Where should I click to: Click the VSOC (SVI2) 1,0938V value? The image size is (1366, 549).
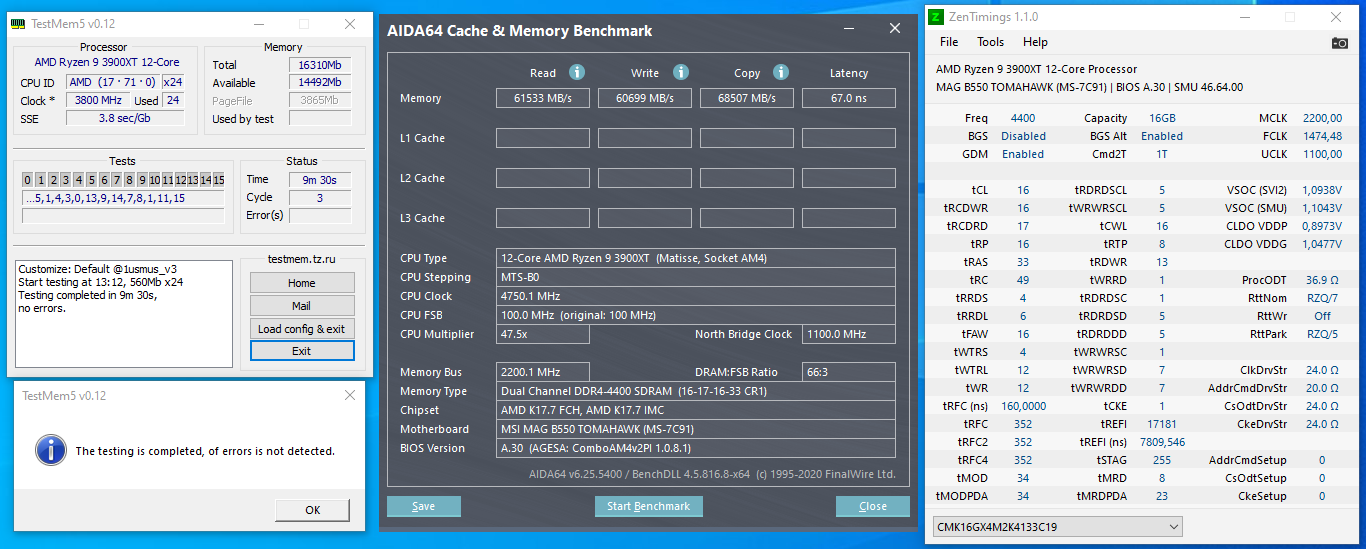[x=1321, y=190]
